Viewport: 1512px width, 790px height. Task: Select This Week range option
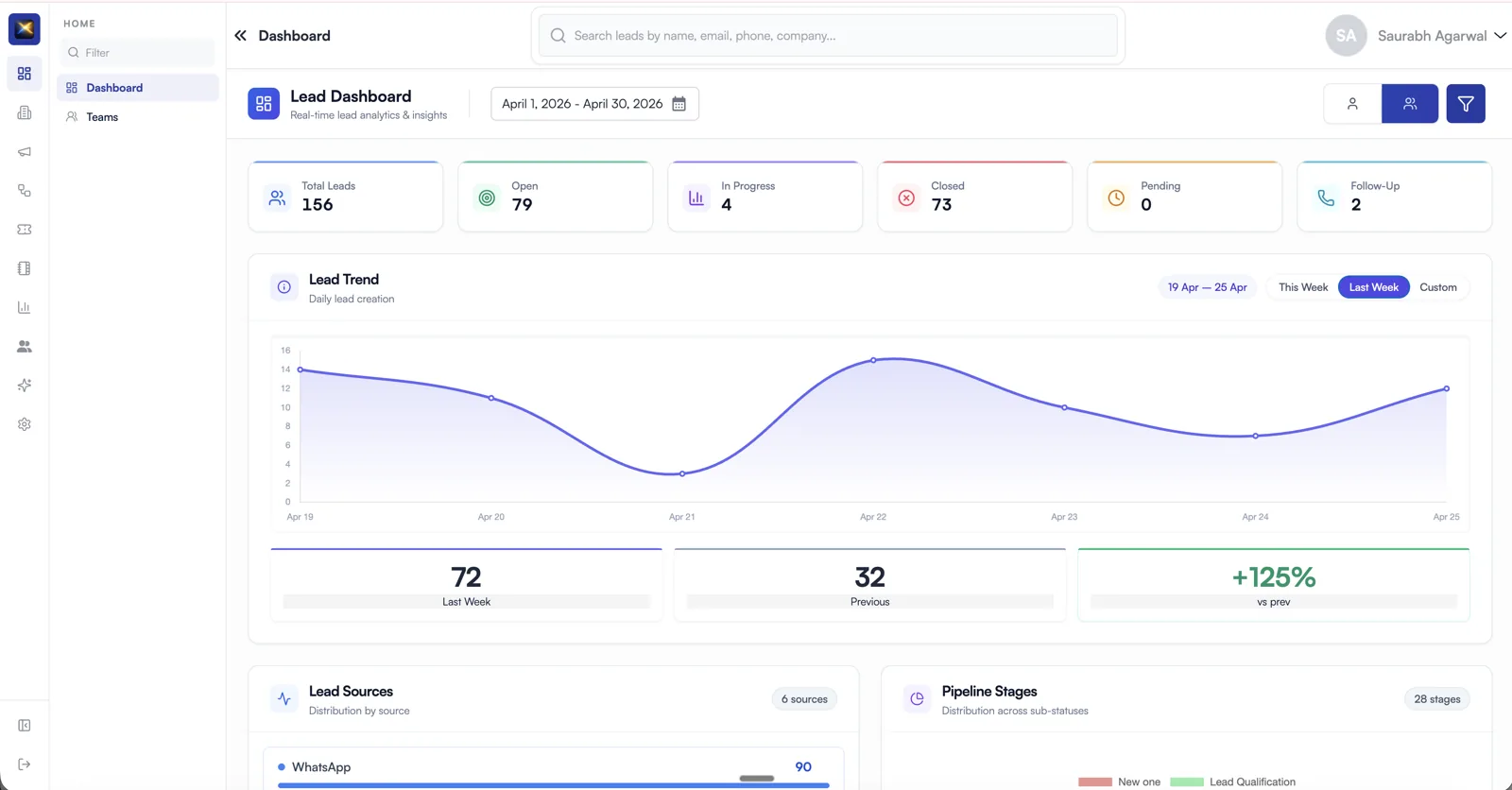click(1303, 287)
